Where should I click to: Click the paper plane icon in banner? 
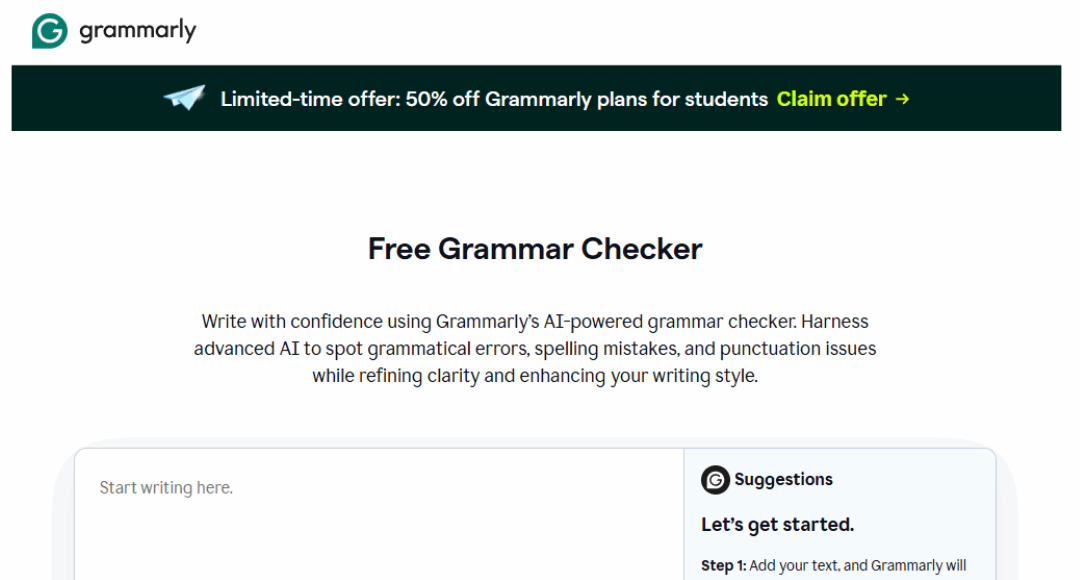pyautogui.click(x=184, y=98)
